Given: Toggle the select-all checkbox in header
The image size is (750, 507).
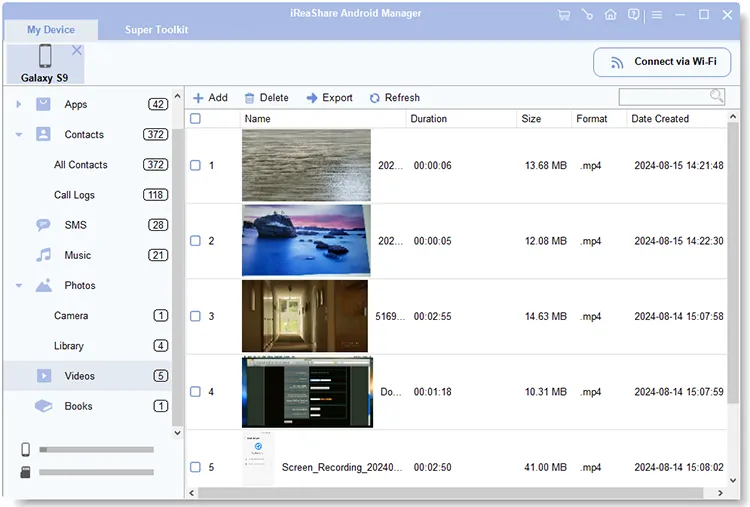Looking at the screenshot, I should point(195,119).
